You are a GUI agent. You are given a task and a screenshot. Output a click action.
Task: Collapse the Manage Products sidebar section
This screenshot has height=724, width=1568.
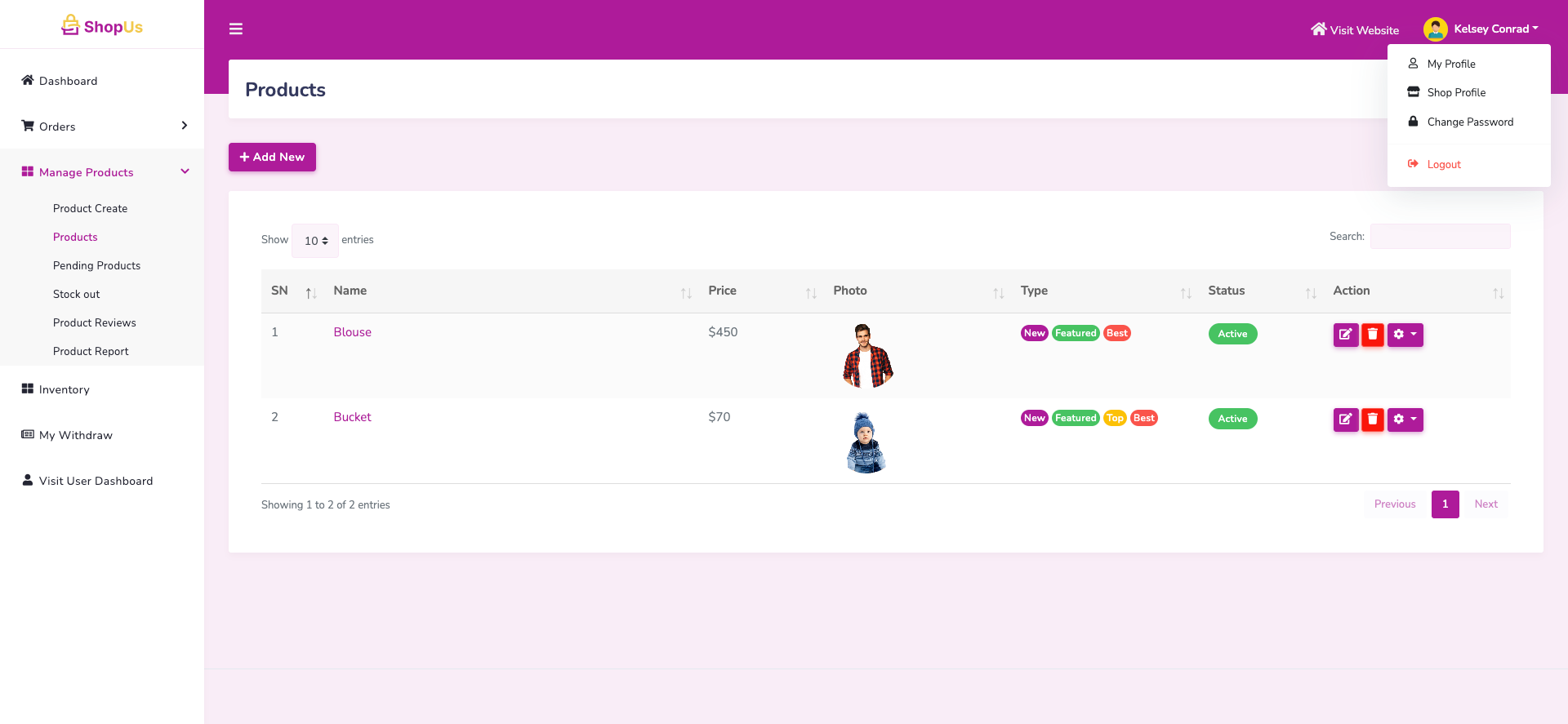point(185,171)
